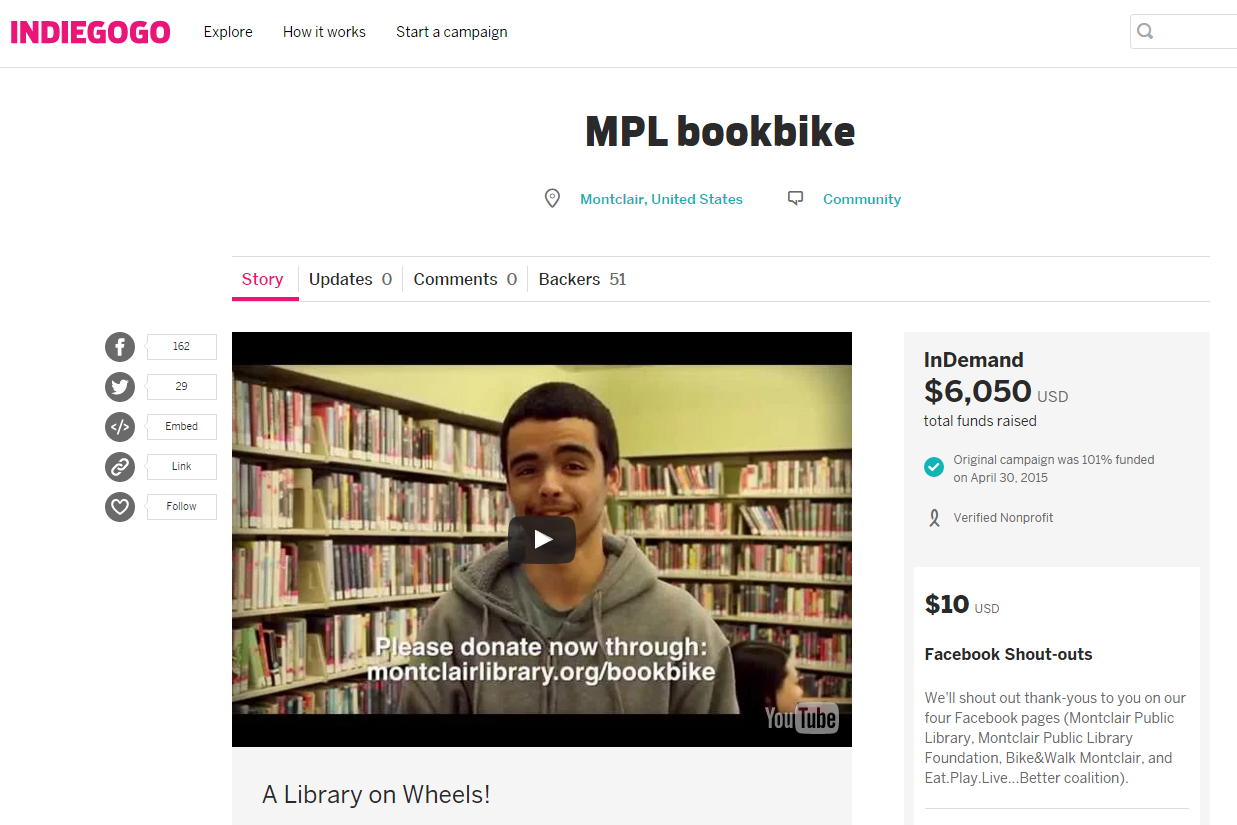
Task: Click the Community category speech icon
Action: click(796, 199)
